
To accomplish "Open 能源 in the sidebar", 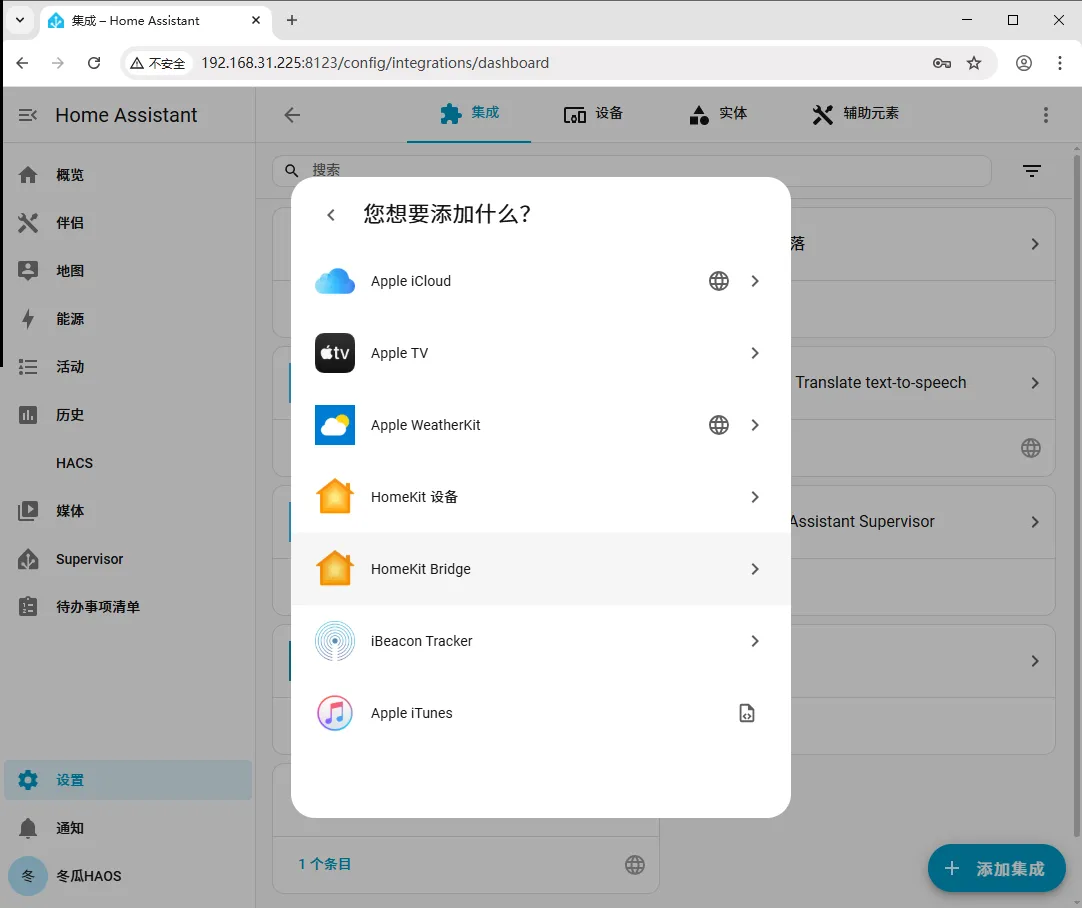I will coord(128,319).
